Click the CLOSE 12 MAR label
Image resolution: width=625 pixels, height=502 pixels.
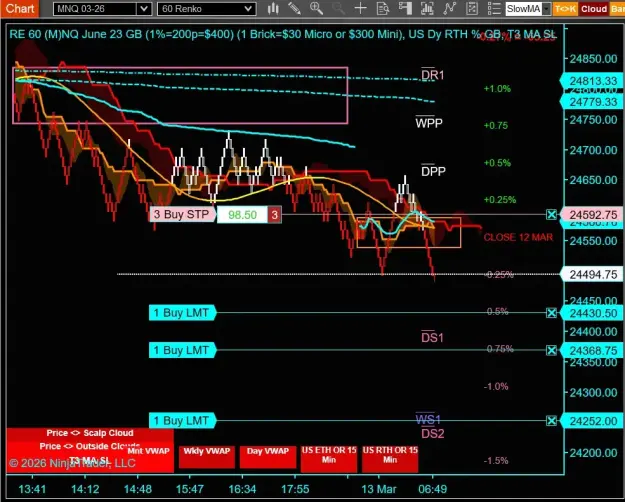[x=518, y=237]
